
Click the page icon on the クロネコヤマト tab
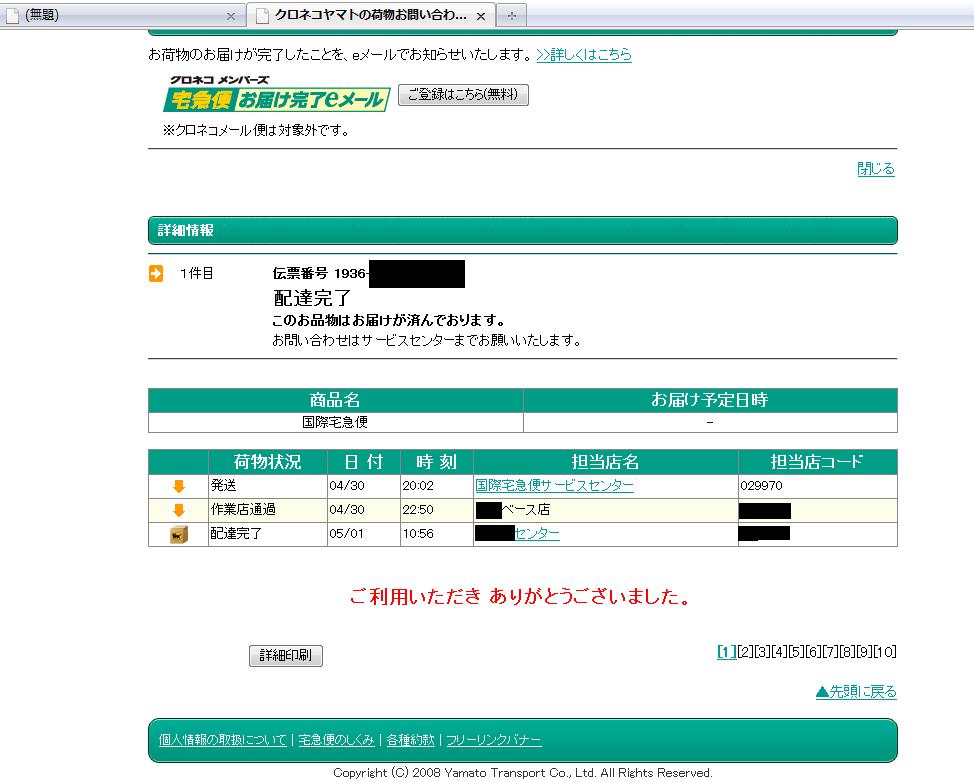(263, 15)
